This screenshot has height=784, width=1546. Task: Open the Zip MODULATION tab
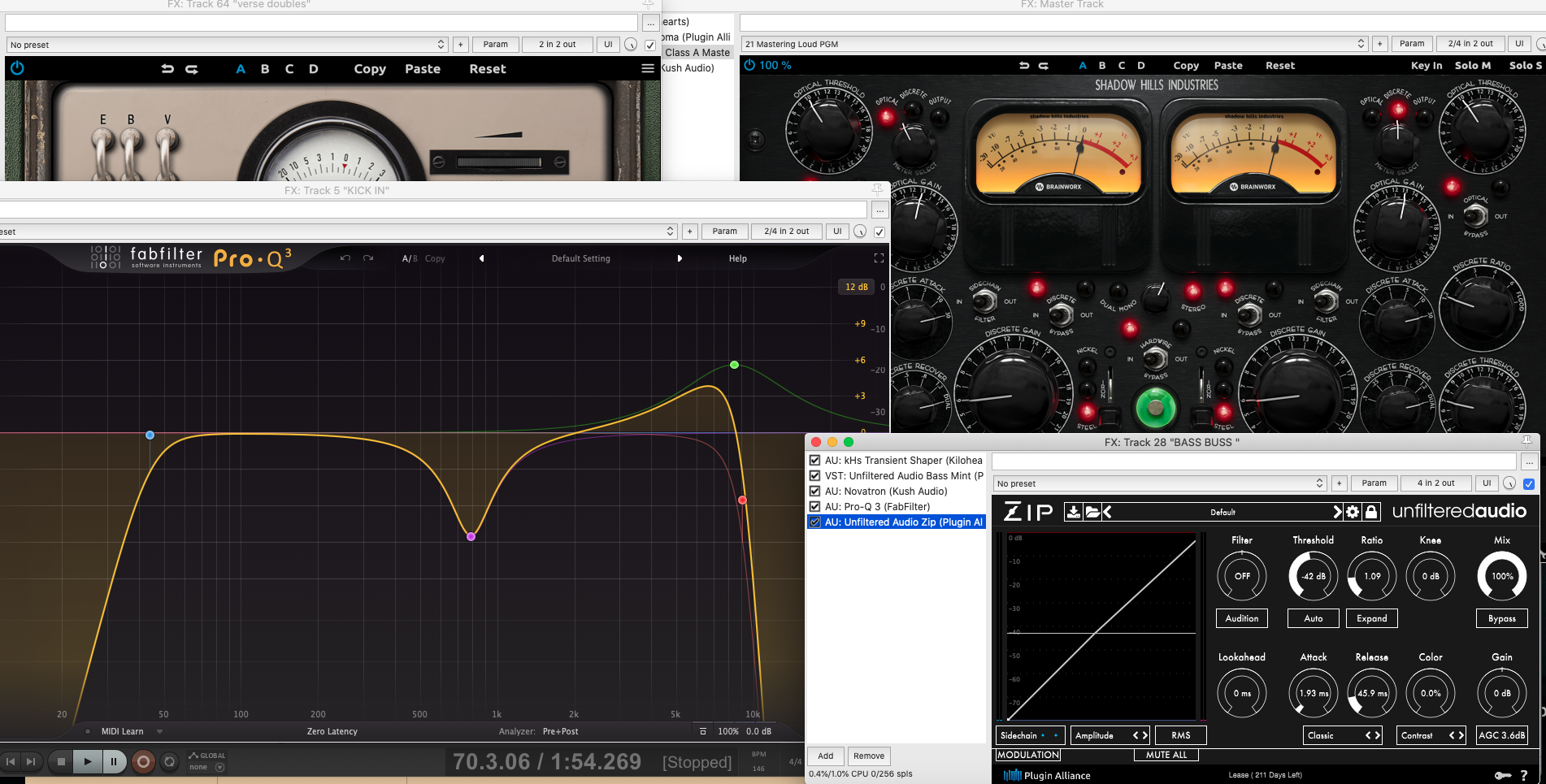[x=1028, y=755]
